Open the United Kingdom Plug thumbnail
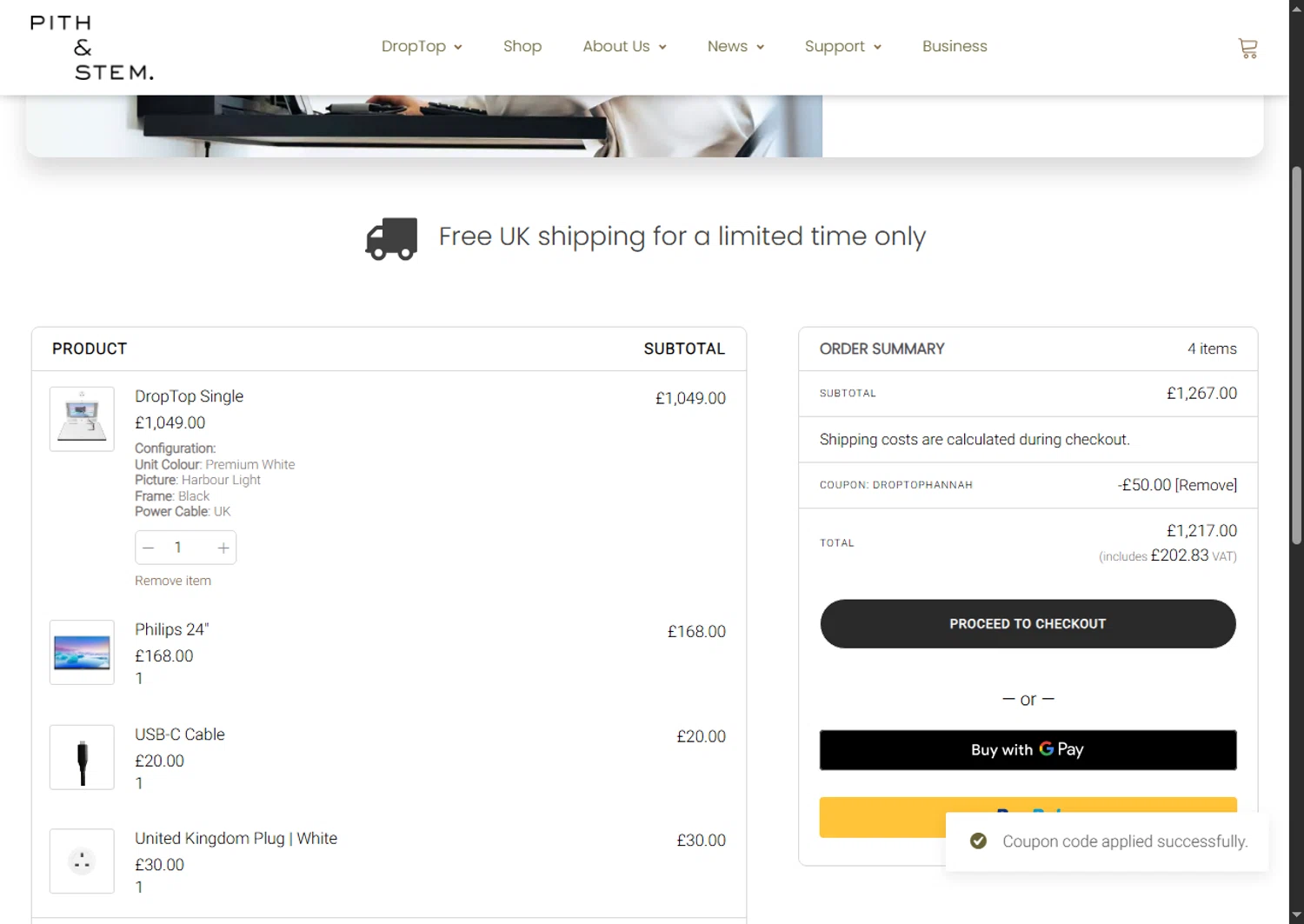This screenshot has width=1304, height=924. click(82, 861)
